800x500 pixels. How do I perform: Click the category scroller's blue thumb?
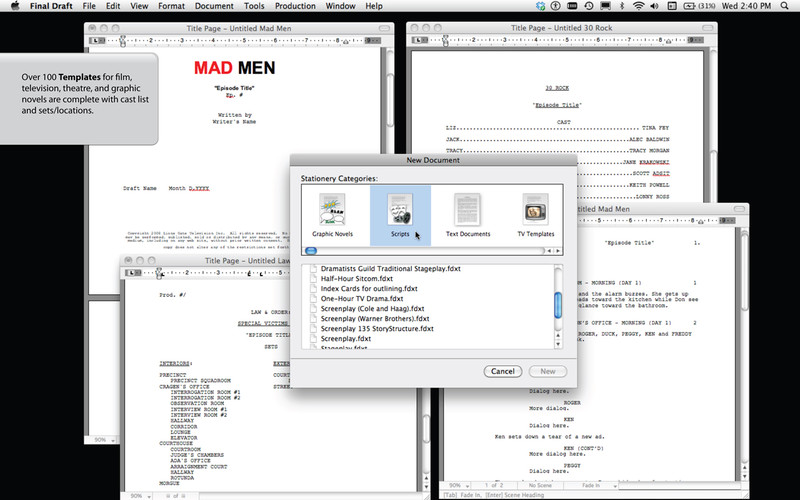click(x=311, y=251)
